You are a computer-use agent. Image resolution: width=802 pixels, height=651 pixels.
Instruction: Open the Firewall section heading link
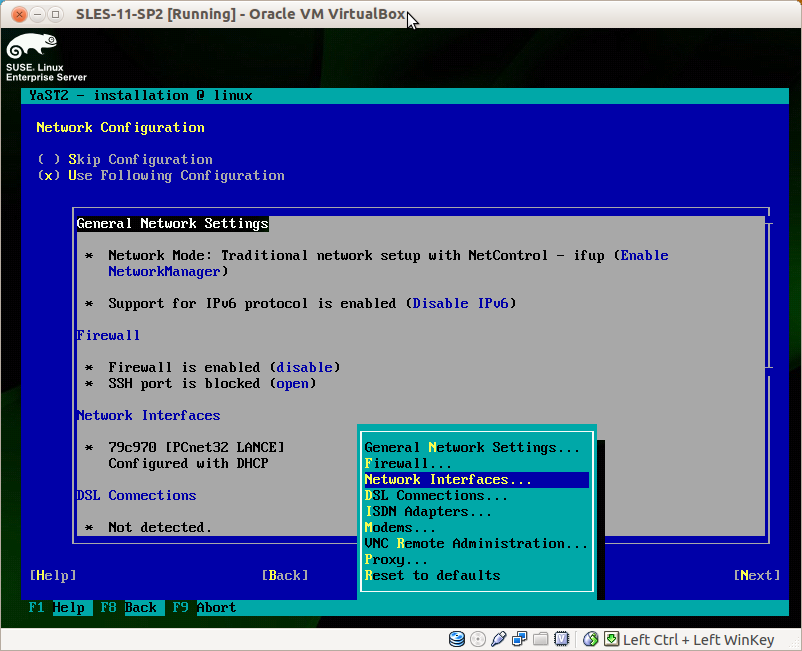pos(108,335)
